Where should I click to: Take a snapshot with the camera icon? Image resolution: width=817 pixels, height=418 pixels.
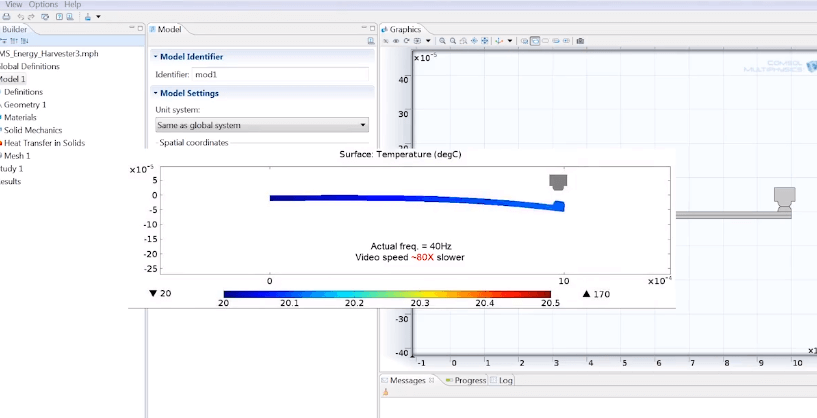tap(580, 41)
